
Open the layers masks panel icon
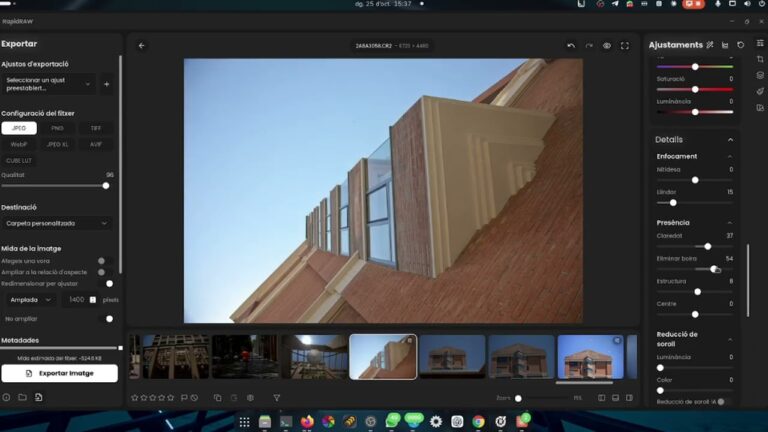[x=760, y=75]
